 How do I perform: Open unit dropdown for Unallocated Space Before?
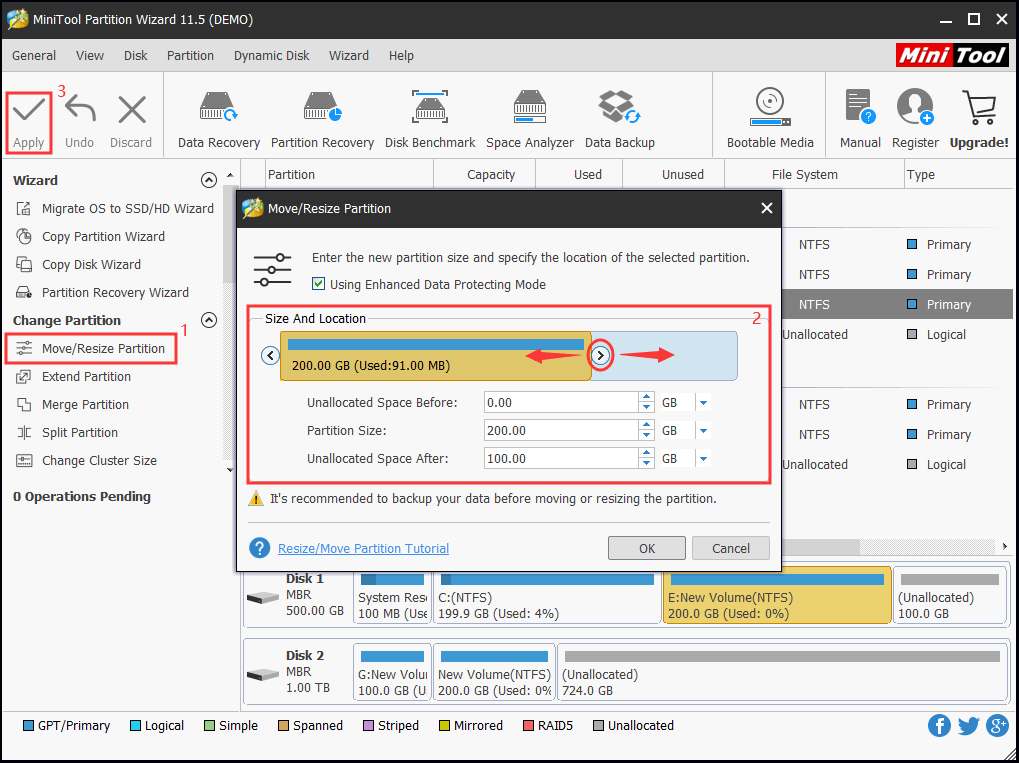(703, 403)
